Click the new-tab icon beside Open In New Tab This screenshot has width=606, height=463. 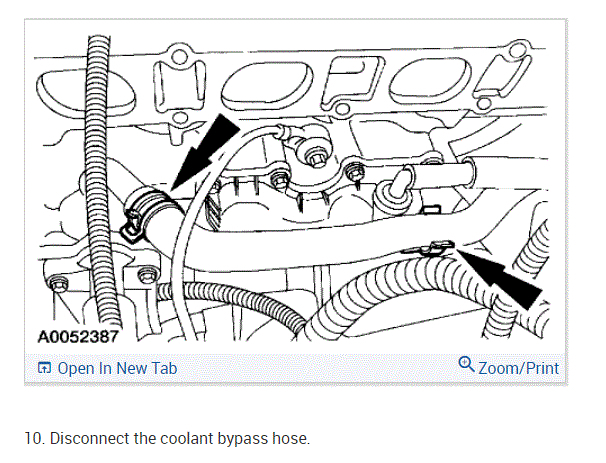[44, 368]
